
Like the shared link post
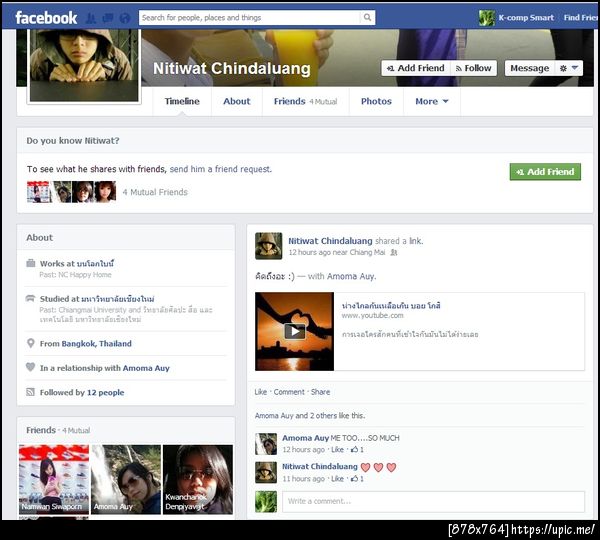[x=261, y=392]
